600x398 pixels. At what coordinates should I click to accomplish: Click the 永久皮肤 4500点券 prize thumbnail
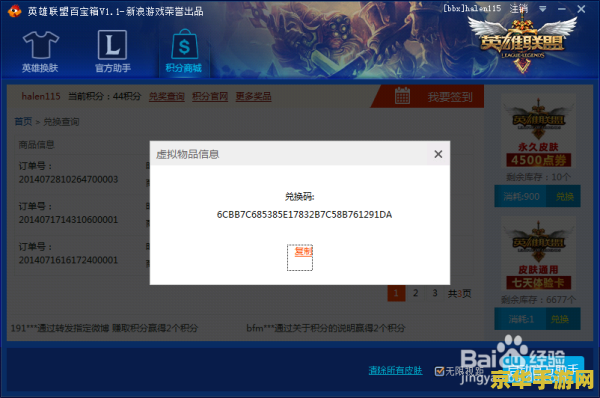pyautogui.click(x=538, y=131)
